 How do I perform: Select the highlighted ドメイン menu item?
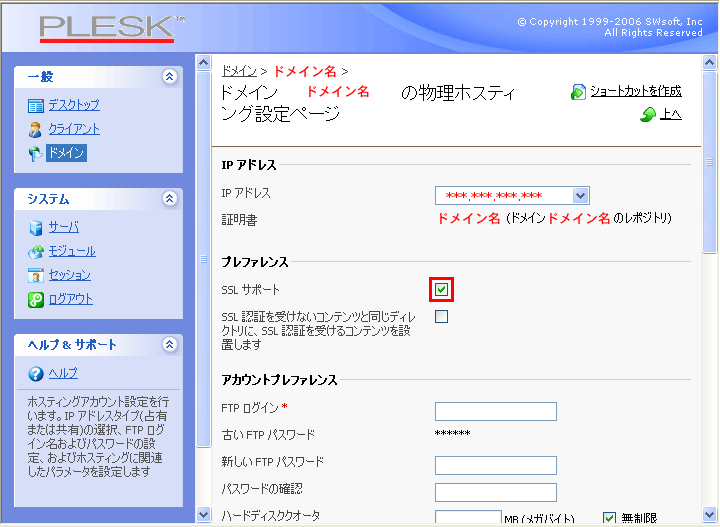[66, 153]
